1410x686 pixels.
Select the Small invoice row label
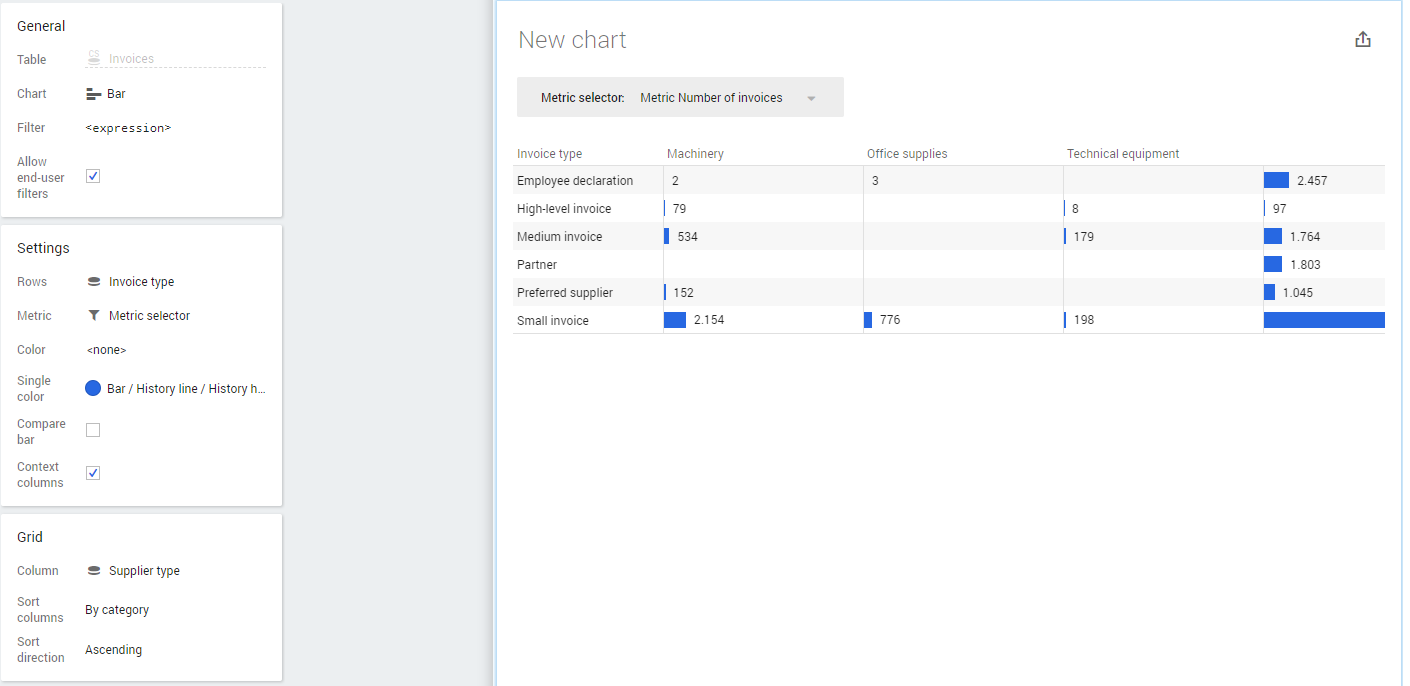(553, 321)
